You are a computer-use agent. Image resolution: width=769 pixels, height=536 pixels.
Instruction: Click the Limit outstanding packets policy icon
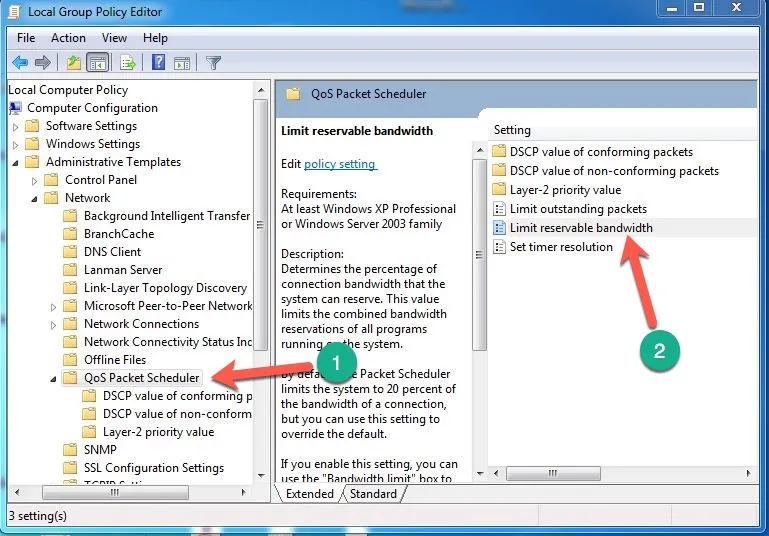(499, 209)
